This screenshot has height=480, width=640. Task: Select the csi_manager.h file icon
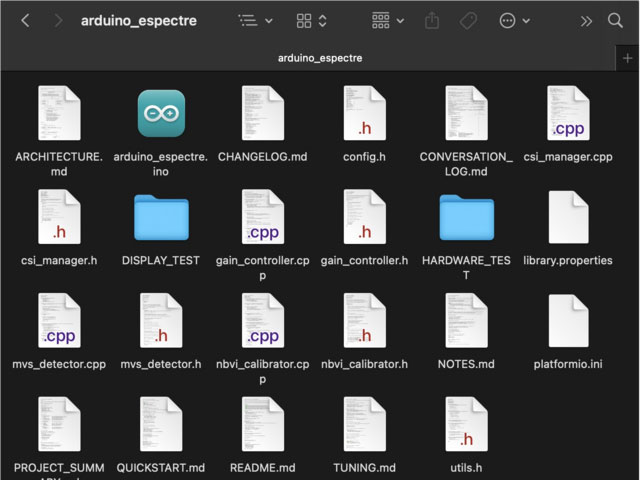pos(59,217)
